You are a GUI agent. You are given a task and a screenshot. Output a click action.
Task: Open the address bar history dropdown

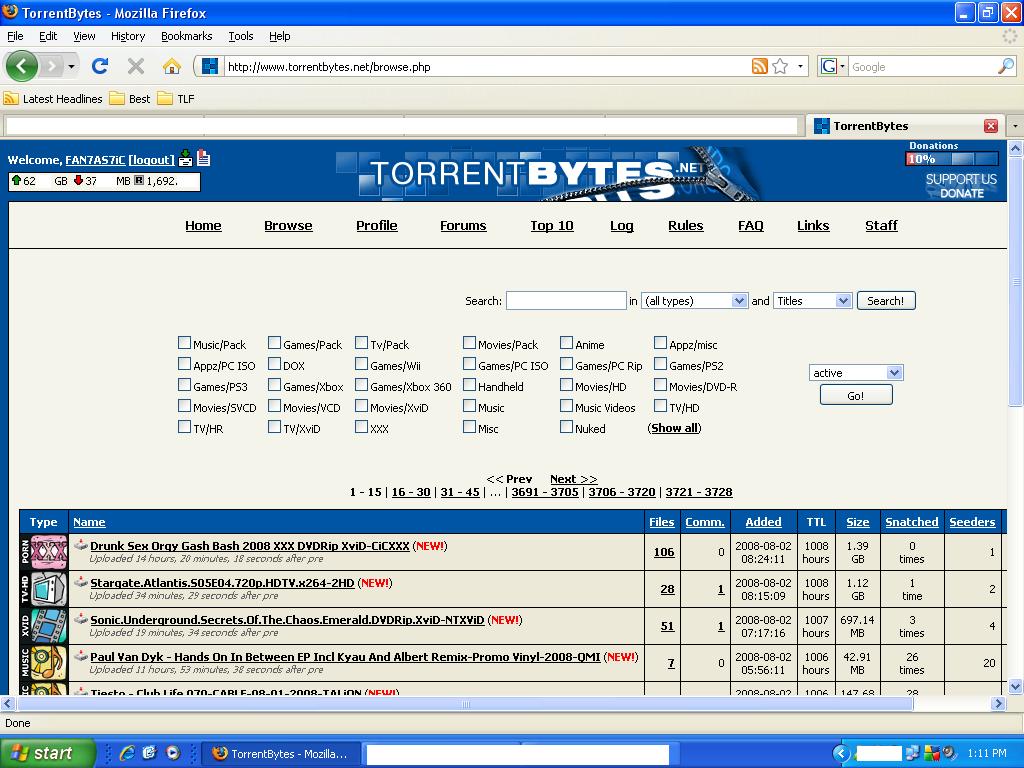(x=801, y=66)
